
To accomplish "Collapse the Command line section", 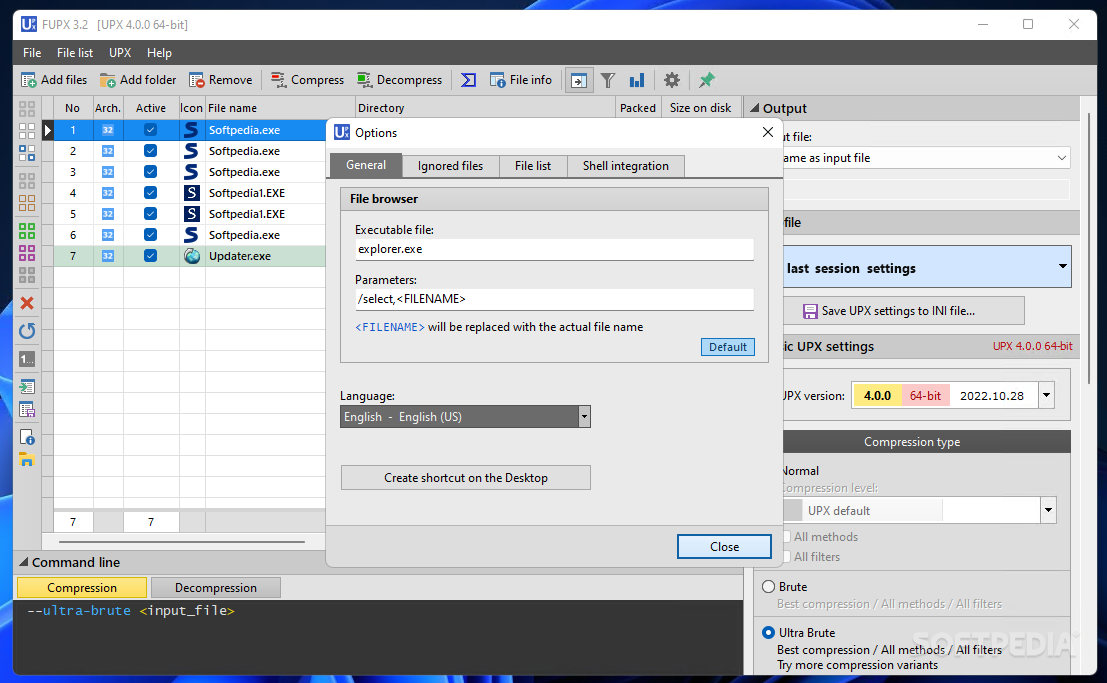I will click(23, 562).
